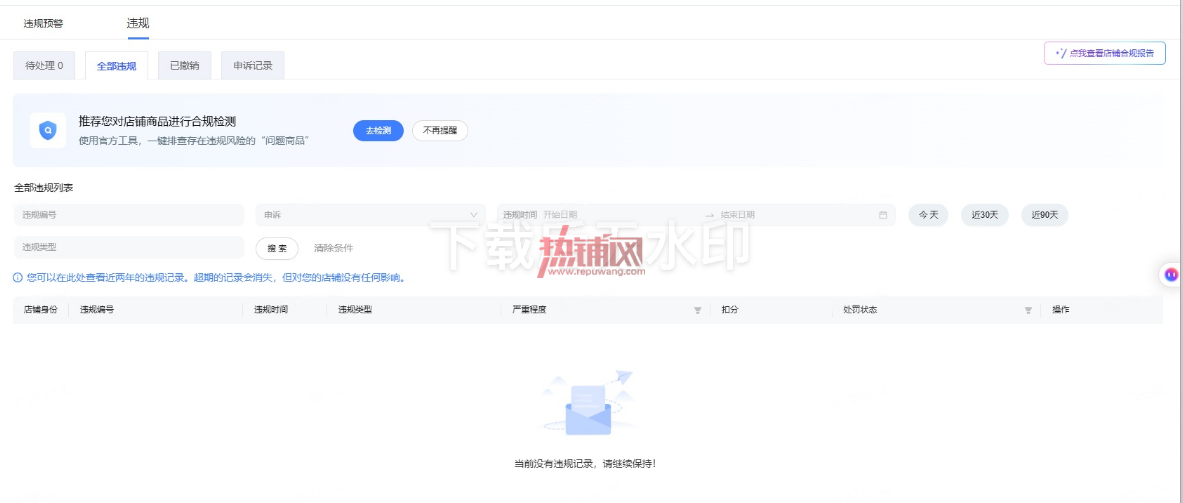The height and width of the screenshot is (503, 1183).
Task: Open the 结束日期 end date picker
Action: pyautogui.click(x=794, y=215)
